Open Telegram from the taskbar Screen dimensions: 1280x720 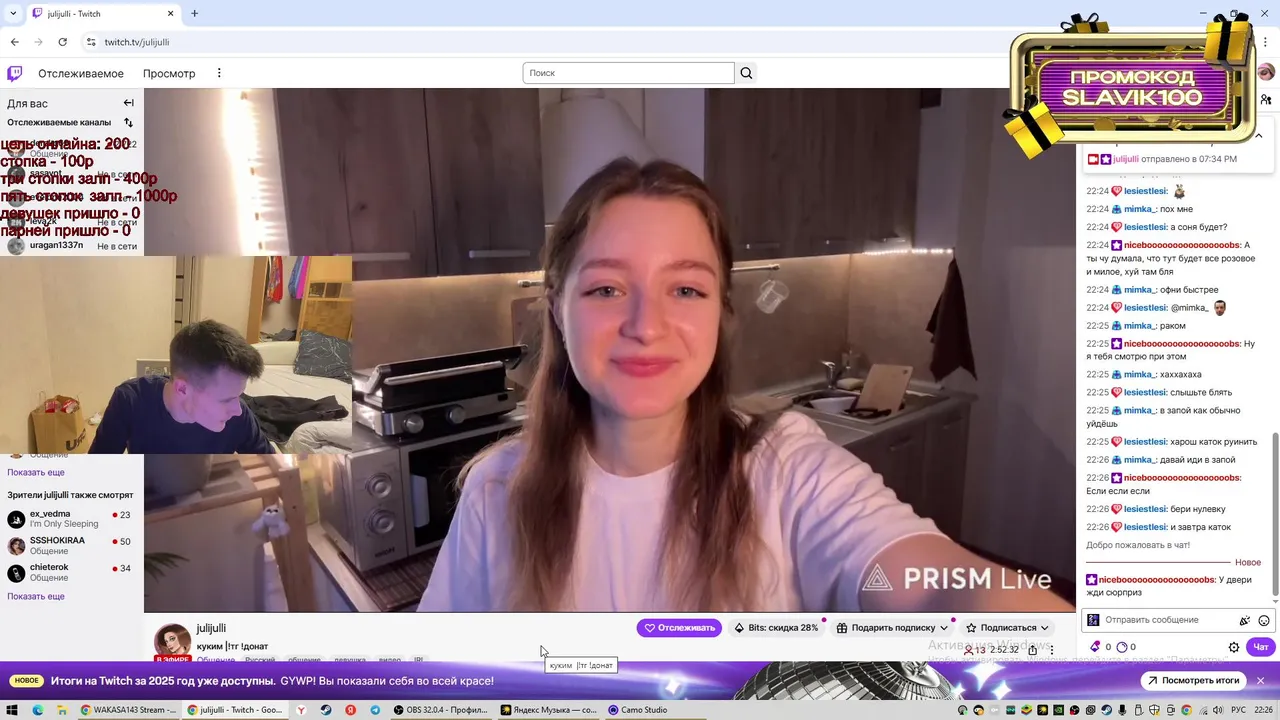click(375, 710)
